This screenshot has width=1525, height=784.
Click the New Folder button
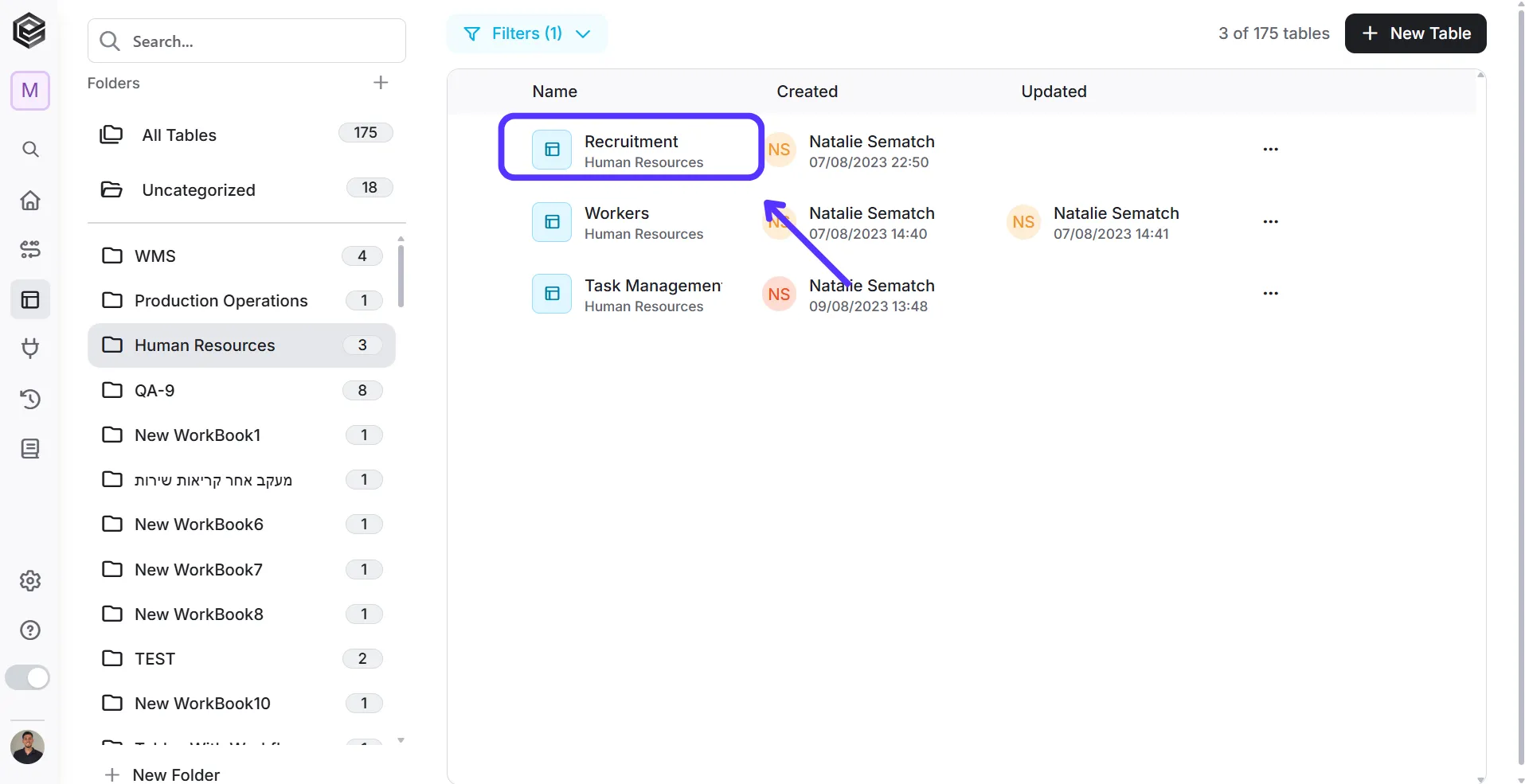point(162,774)
